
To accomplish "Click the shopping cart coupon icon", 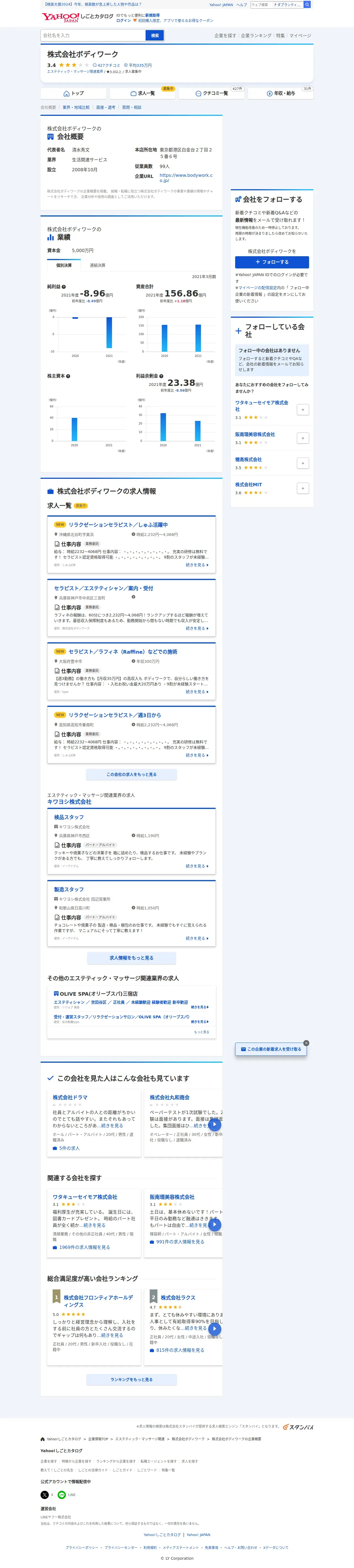I will pos(135,21).
